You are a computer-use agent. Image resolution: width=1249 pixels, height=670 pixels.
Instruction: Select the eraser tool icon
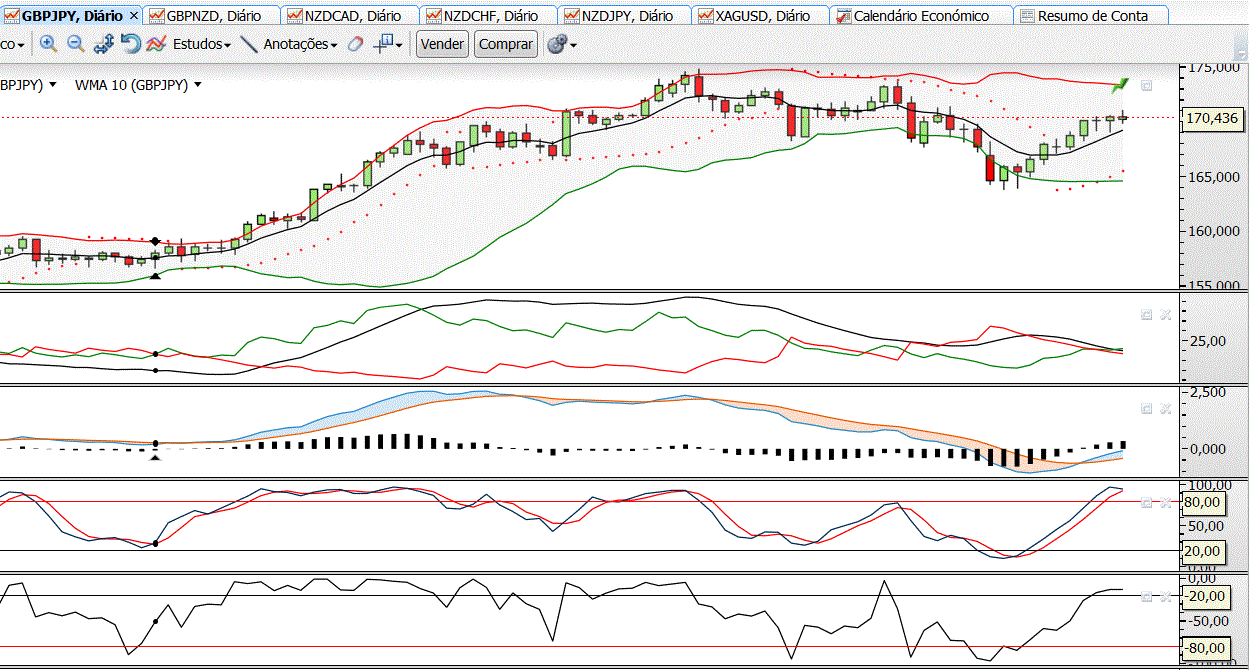click(355, 44)
